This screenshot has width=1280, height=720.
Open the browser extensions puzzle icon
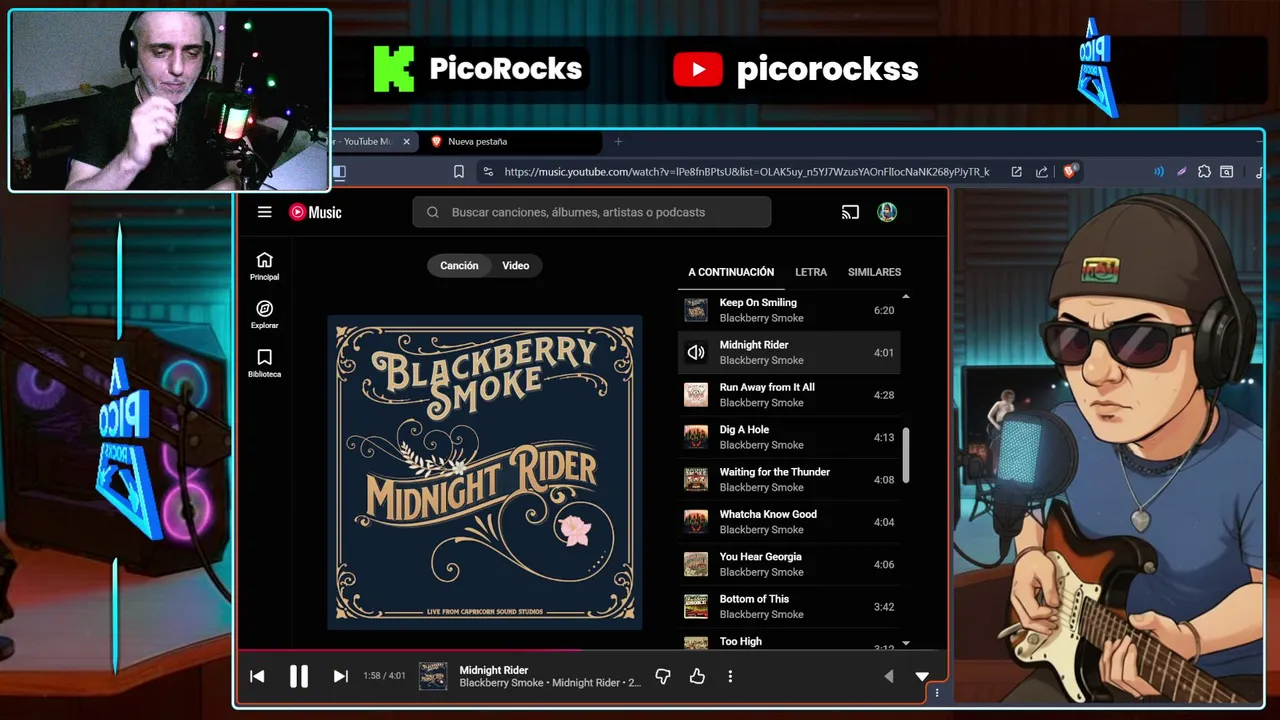tap(1204, 172)
